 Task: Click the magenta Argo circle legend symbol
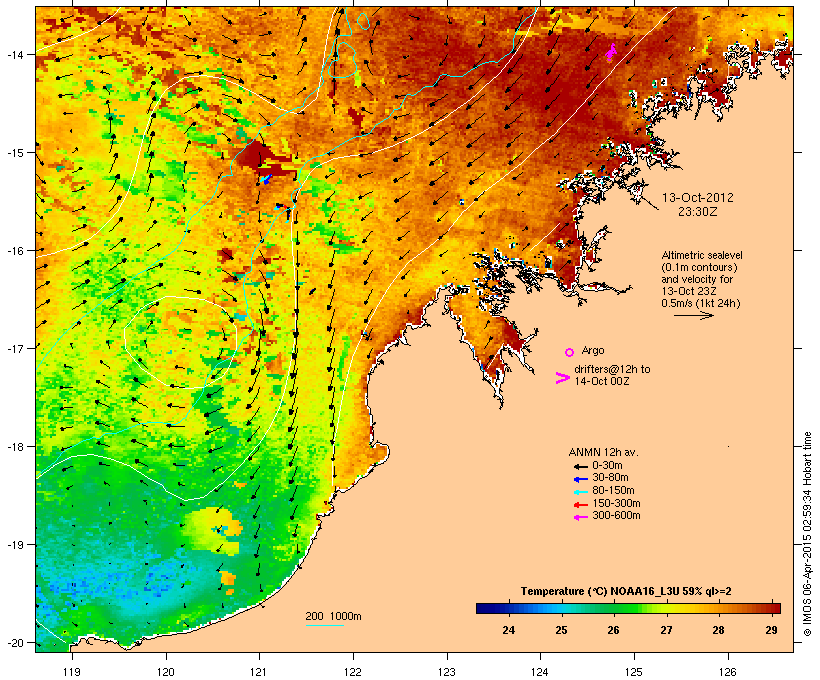pos(570,352)
